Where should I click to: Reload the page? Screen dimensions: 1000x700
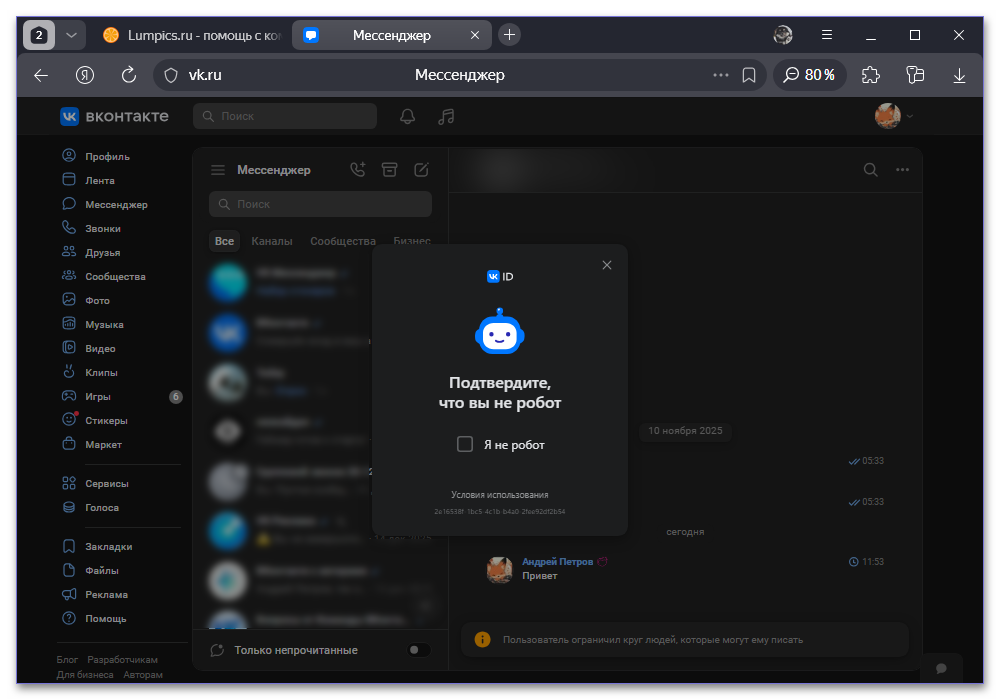tap(129, 75)
